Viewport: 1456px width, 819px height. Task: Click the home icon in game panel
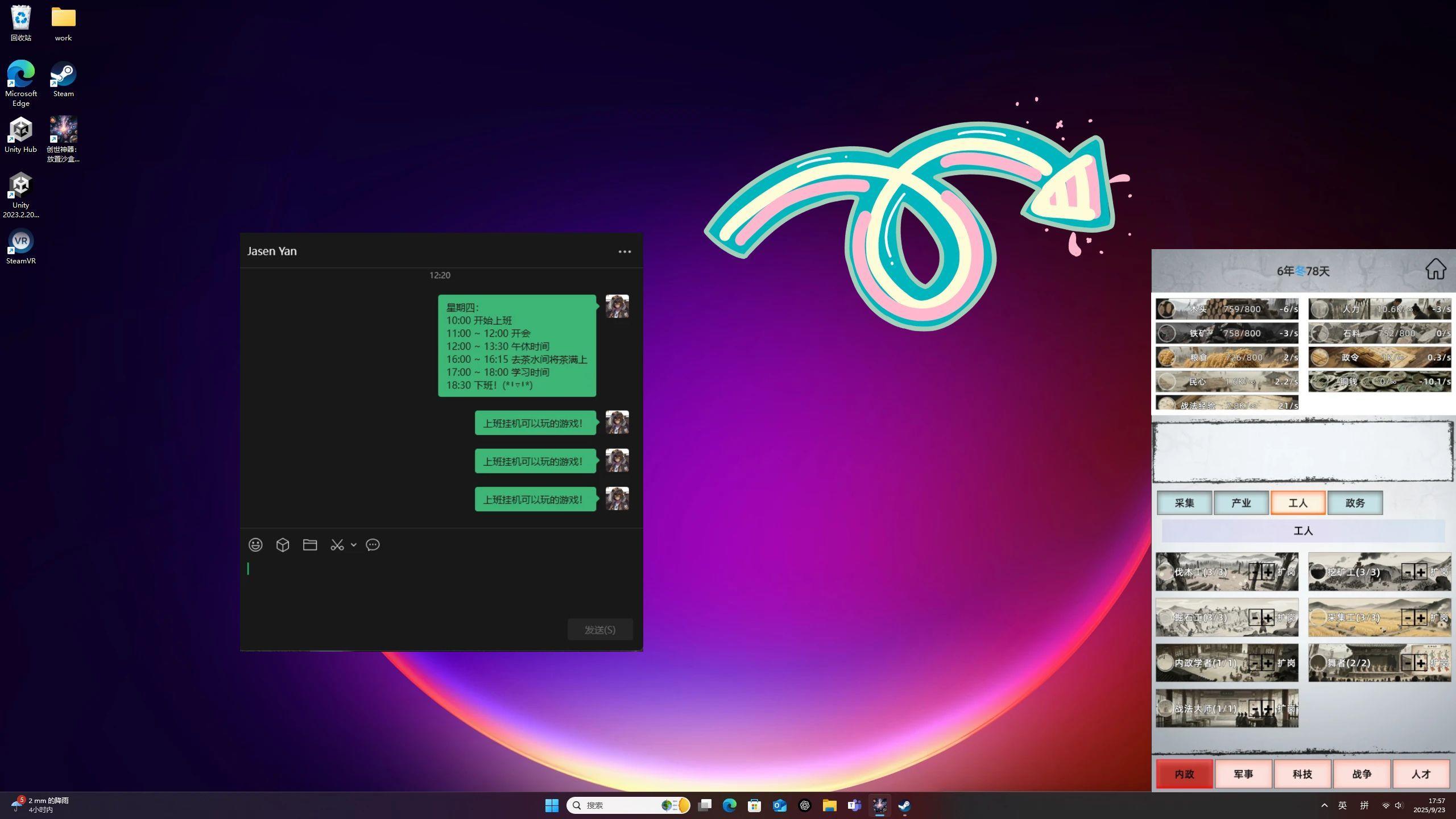pos(1436,269)
